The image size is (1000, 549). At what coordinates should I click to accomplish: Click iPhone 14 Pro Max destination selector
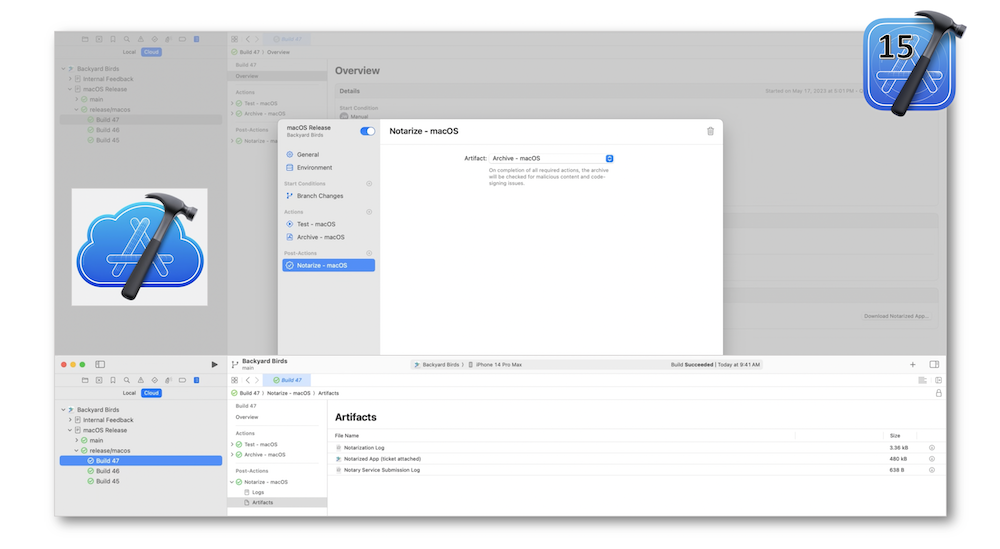(496, 365)
